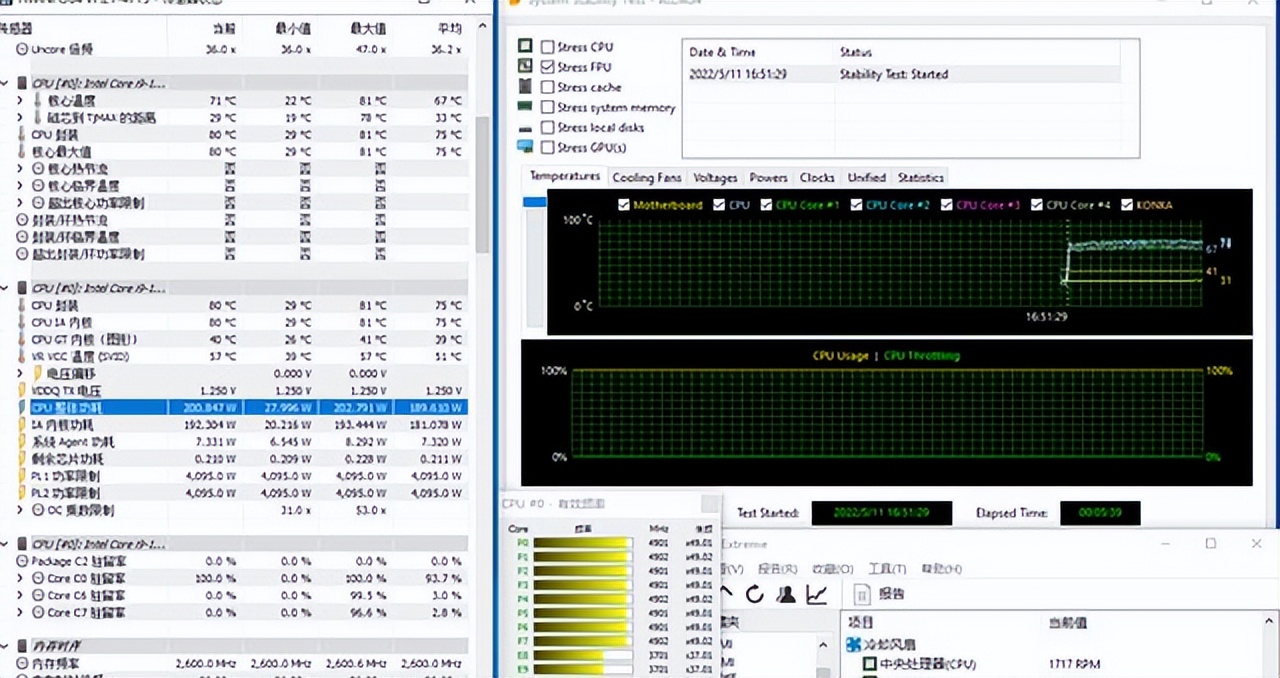Click the user profile icon in AIDA64 toolbar
Viewport: 1280px width, 678px height.
tap(786, 594)
